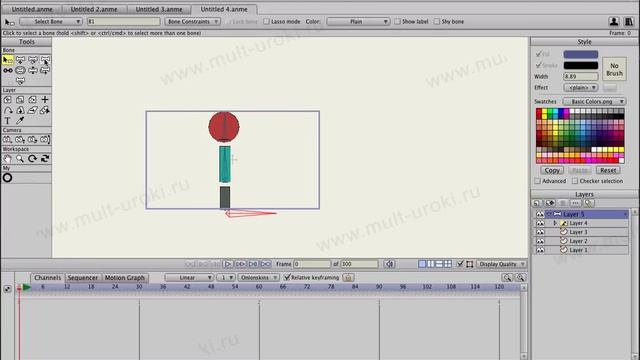This screenshot has width=640, height=360.
Task: Open layer settings ellipsis icon
Action: pos(575,203)
